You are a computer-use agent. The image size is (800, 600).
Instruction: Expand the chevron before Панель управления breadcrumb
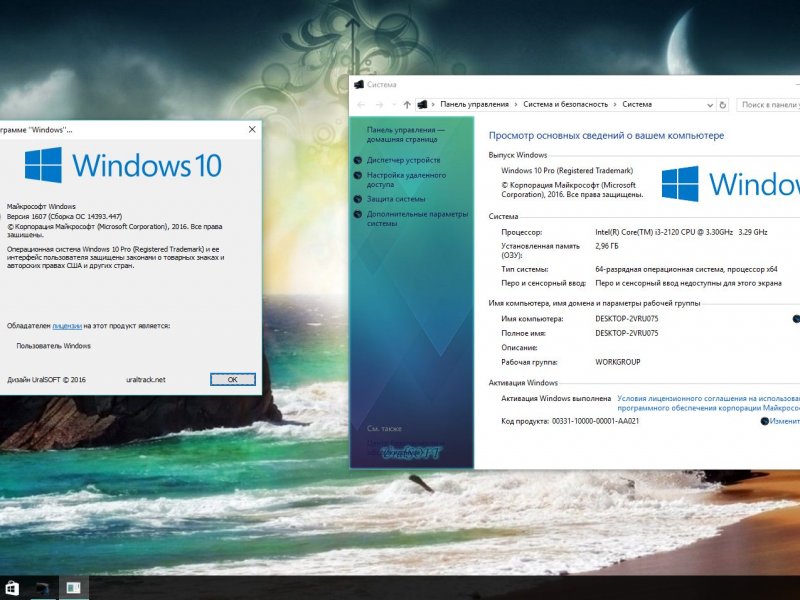pos(434,105)
